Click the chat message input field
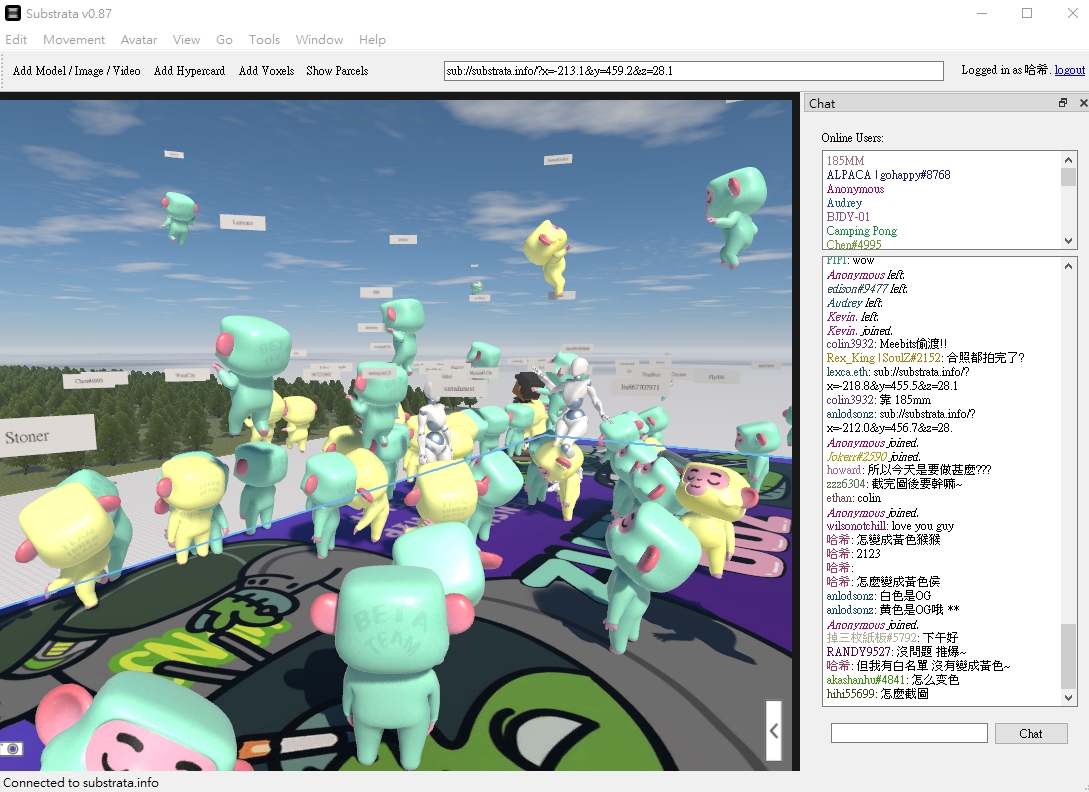The width and height of the screenshot is (1089, 792). point(909,733)
